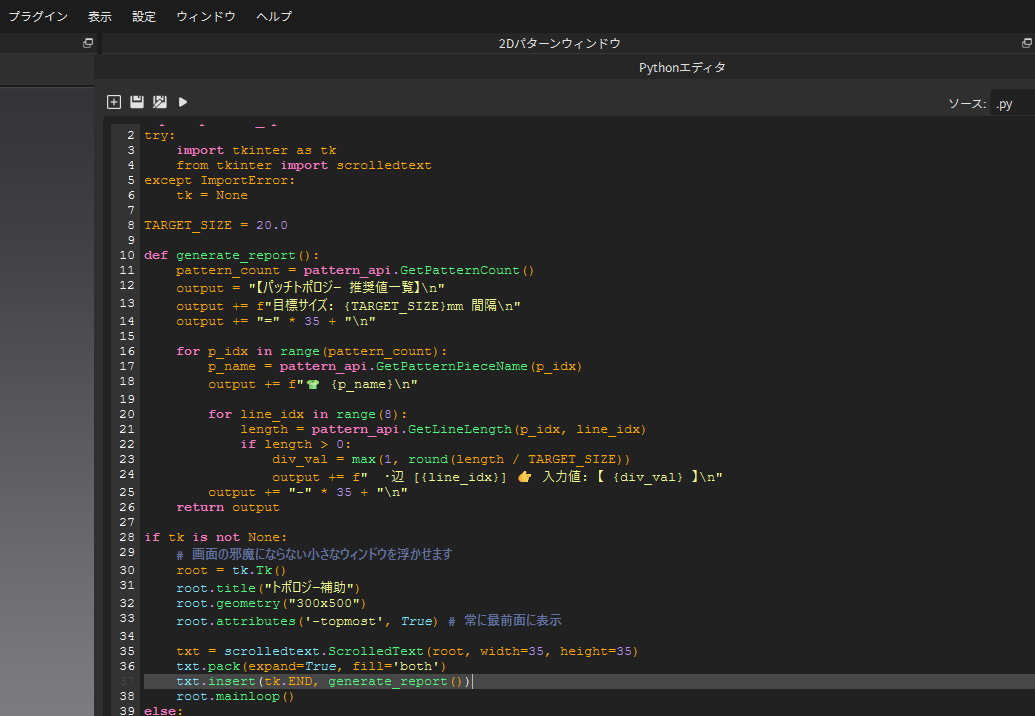The height and width of the screenshot is (716, 1035).
Task: Click the 'try:' line at line 2
Action: (x=160, y=135)
